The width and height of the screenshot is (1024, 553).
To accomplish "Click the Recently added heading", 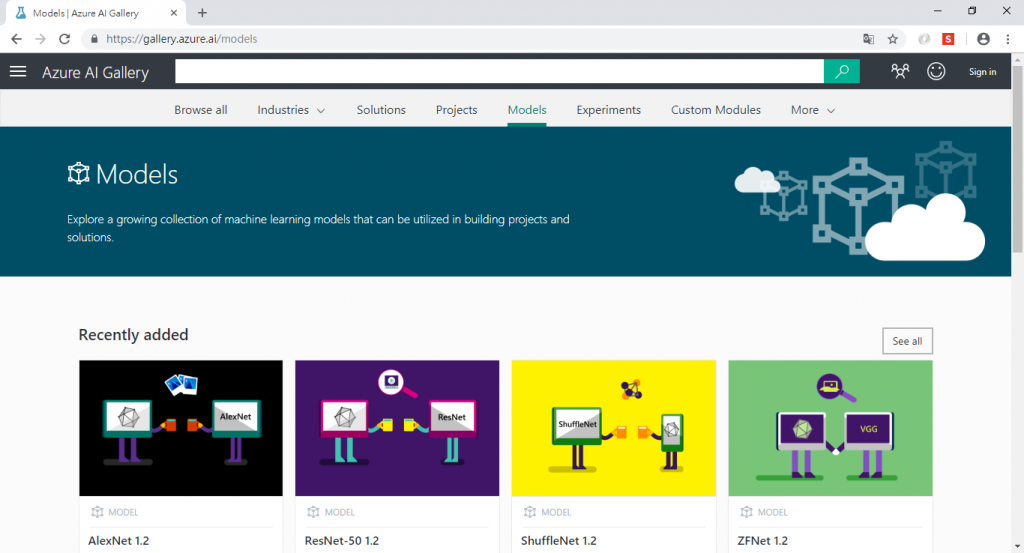I will click(x=133, y=334).
